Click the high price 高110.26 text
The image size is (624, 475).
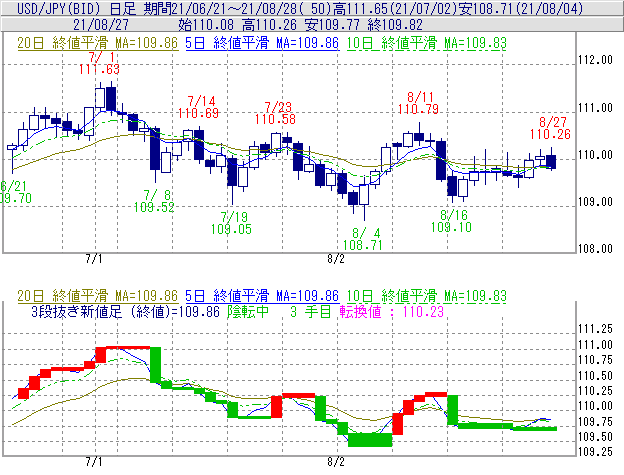tap(269, 25)
